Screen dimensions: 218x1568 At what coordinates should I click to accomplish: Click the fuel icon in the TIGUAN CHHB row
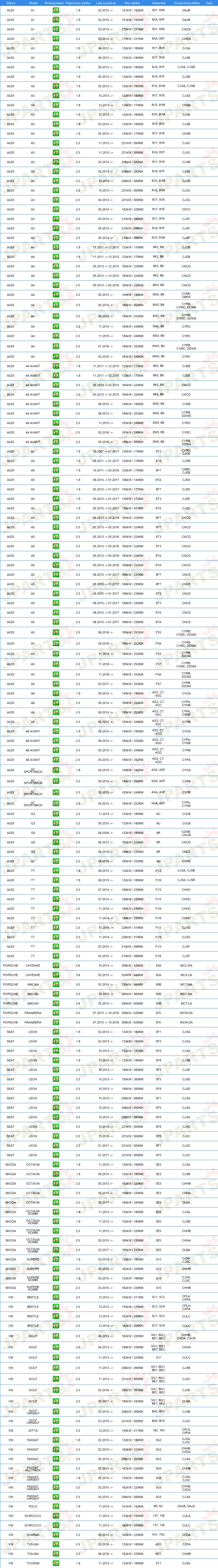tap(56, 1554)
